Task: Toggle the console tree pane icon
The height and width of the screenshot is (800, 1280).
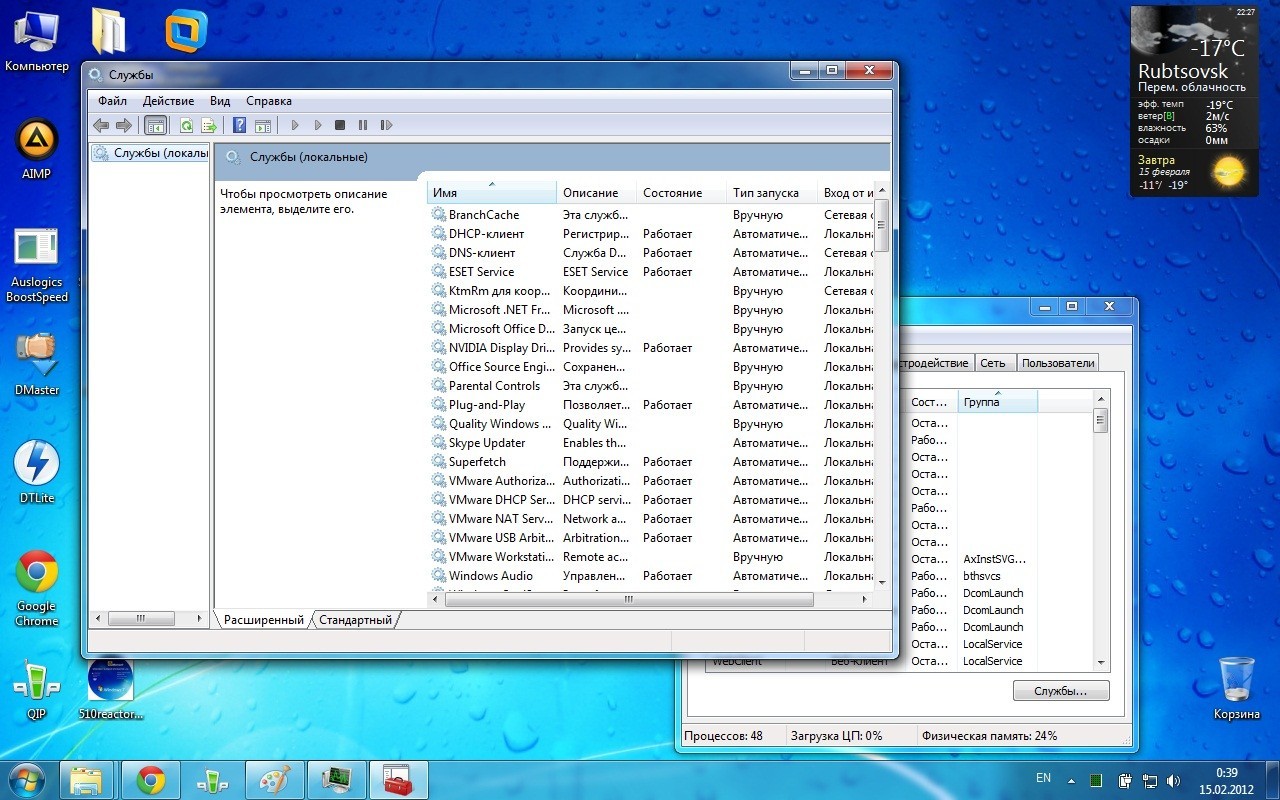Action: [x=155, y=125]
